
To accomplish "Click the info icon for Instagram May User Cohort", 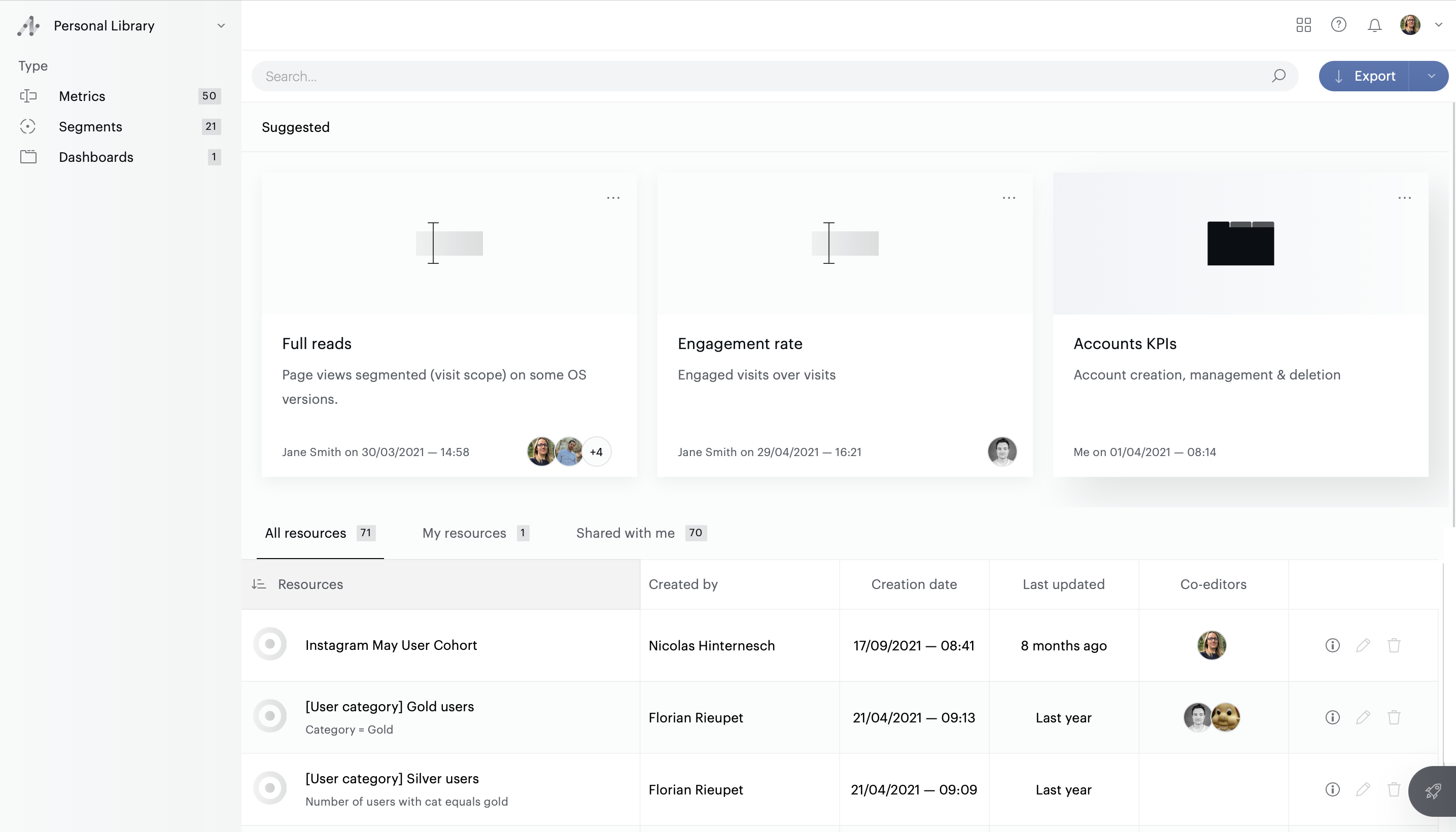I will (1332, 645).
